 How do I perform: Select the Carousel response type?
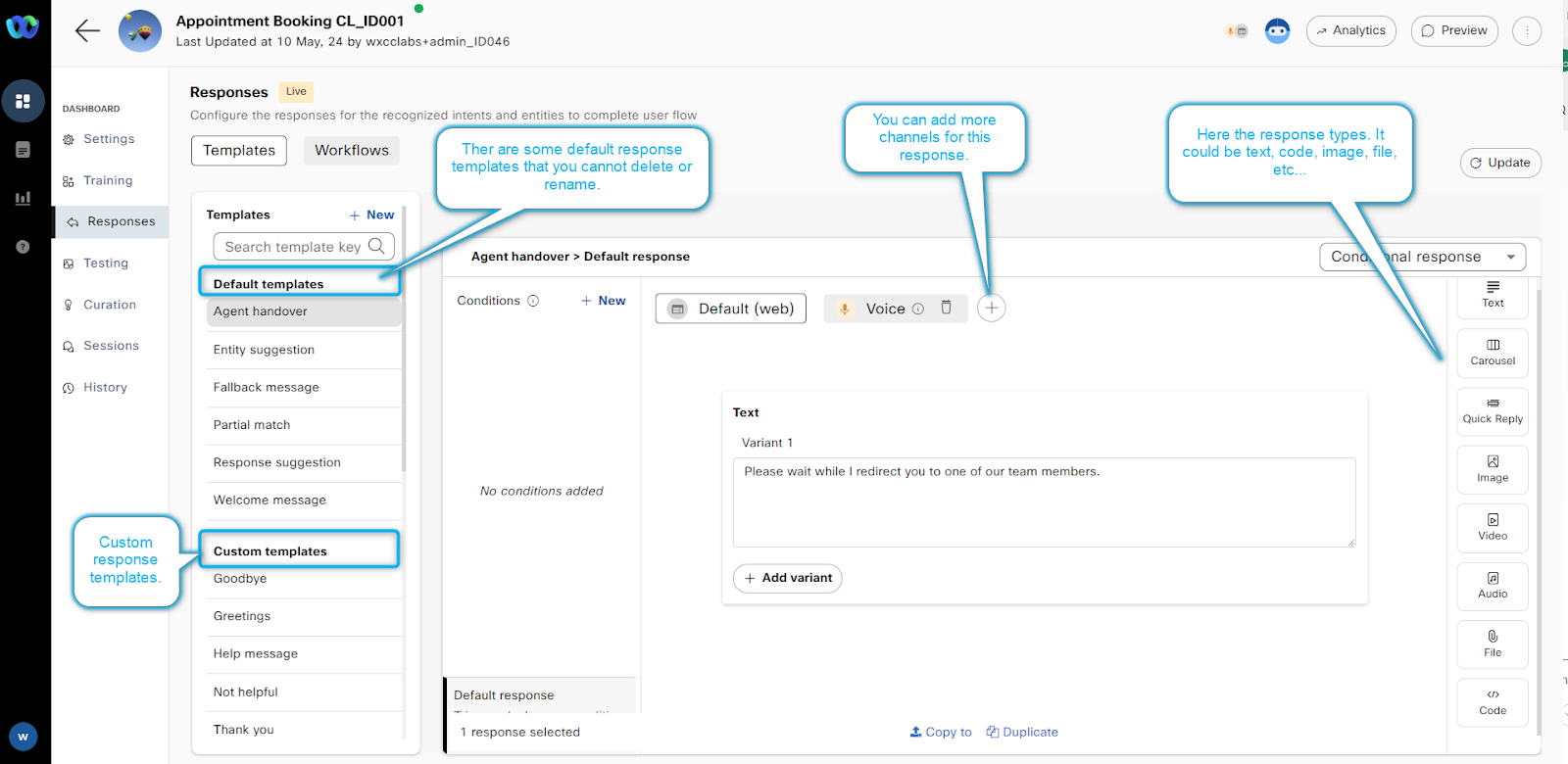[x=1492, y=353]
